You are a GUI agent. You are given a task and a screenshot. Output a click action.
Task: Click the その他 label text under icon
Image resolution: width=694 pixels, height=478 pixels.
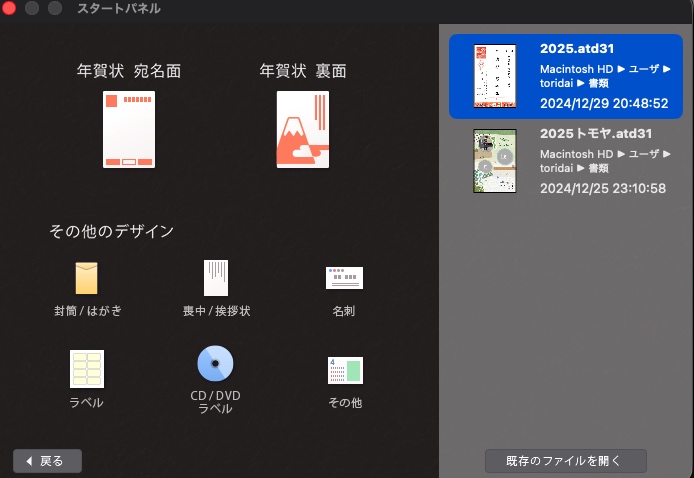[x=345, y=402]
